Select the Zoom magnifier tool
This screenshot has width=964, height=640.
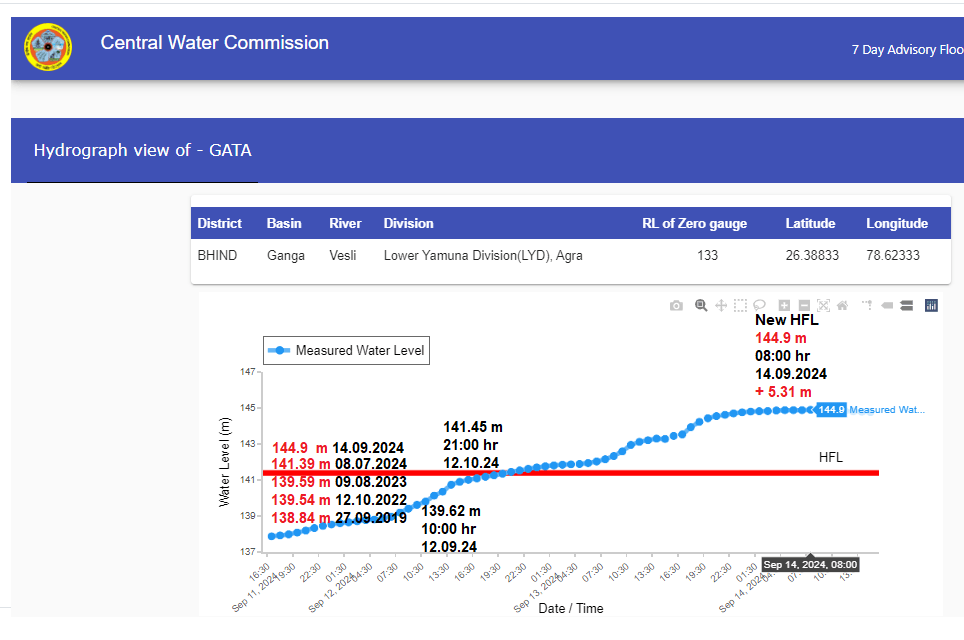(701, 305)
